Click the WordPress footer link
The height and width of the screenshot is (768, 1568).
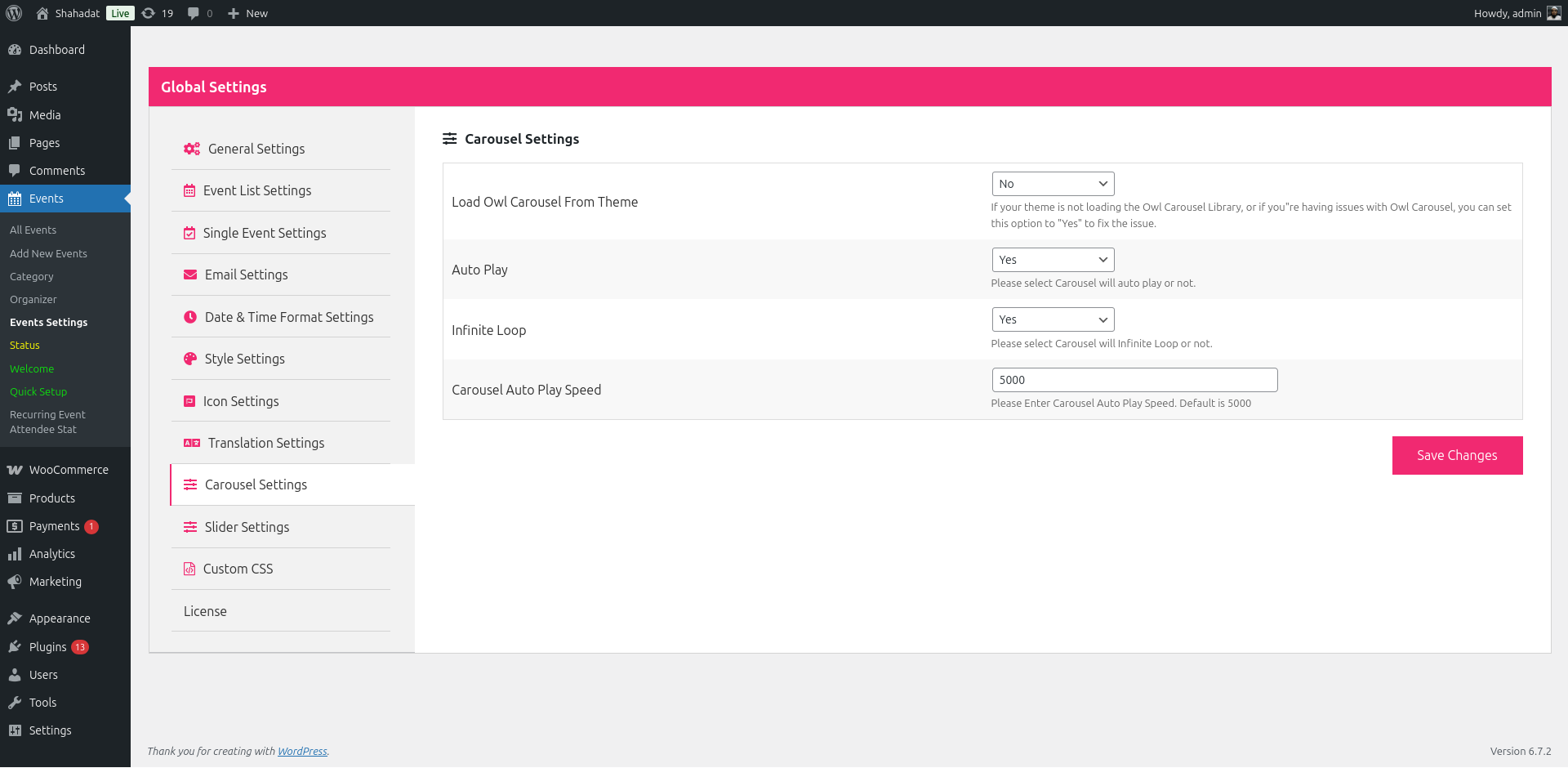[x=302, y=752]
